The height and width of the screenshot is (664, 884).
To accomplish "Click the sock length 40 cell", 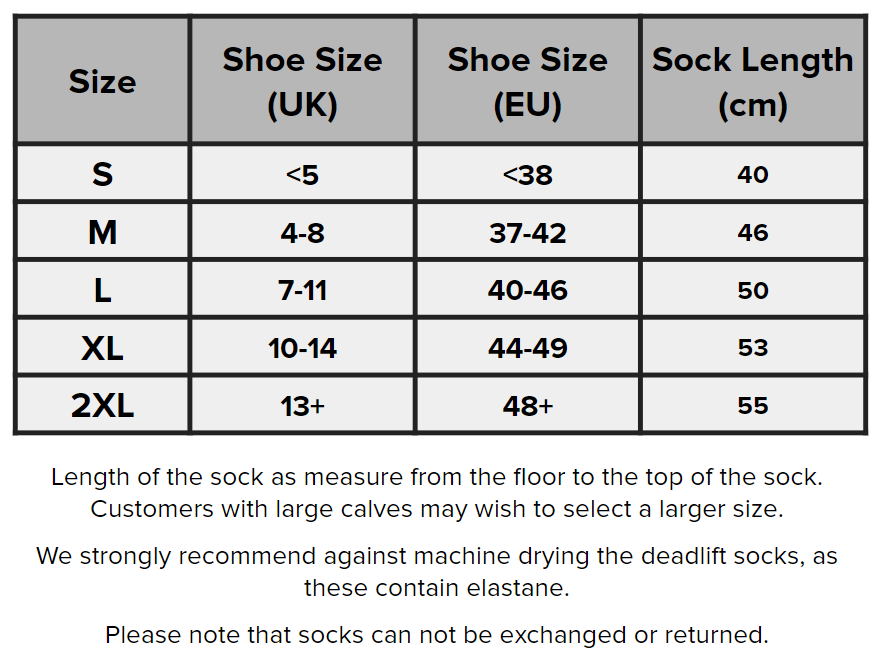I will (753, 175).
